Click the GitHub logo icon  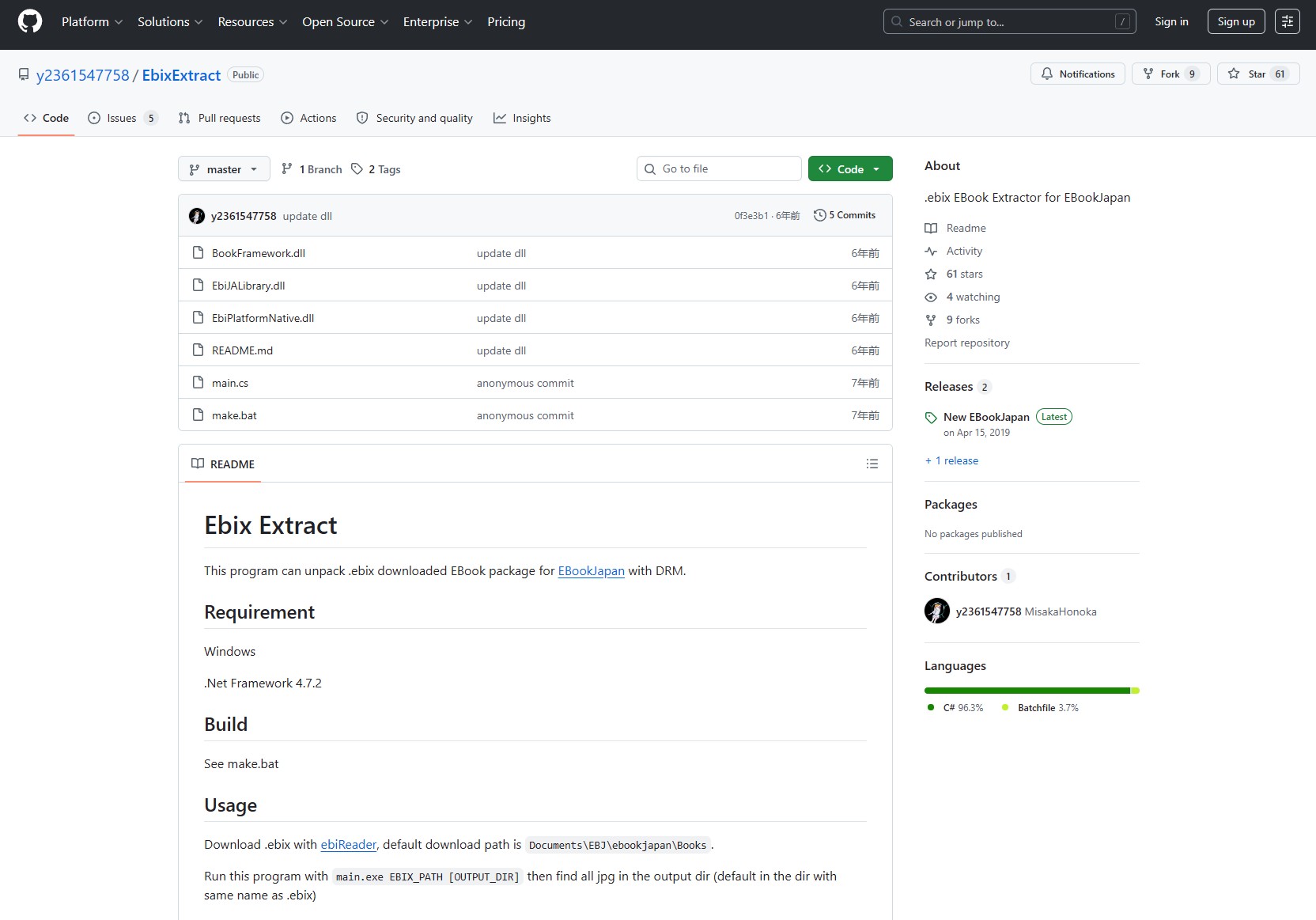click(x=30, y=21)
